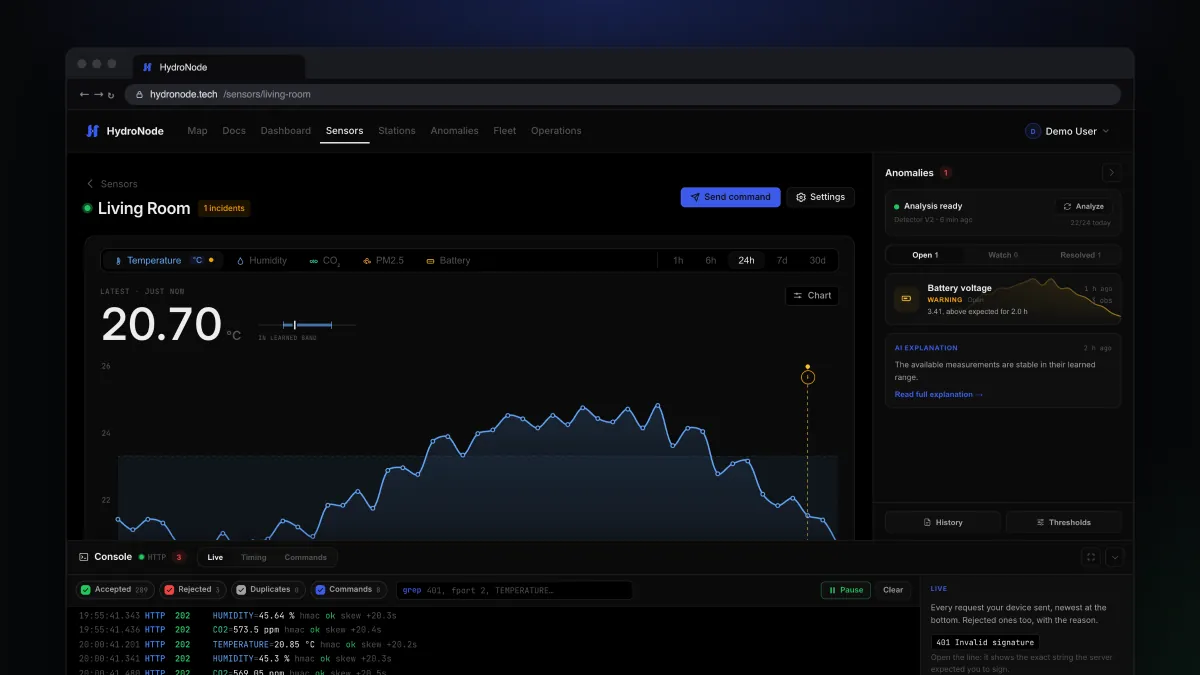The image size is (1200, 675).
Task: Click the Console terminal icon
Action: [x=84, y=557]
